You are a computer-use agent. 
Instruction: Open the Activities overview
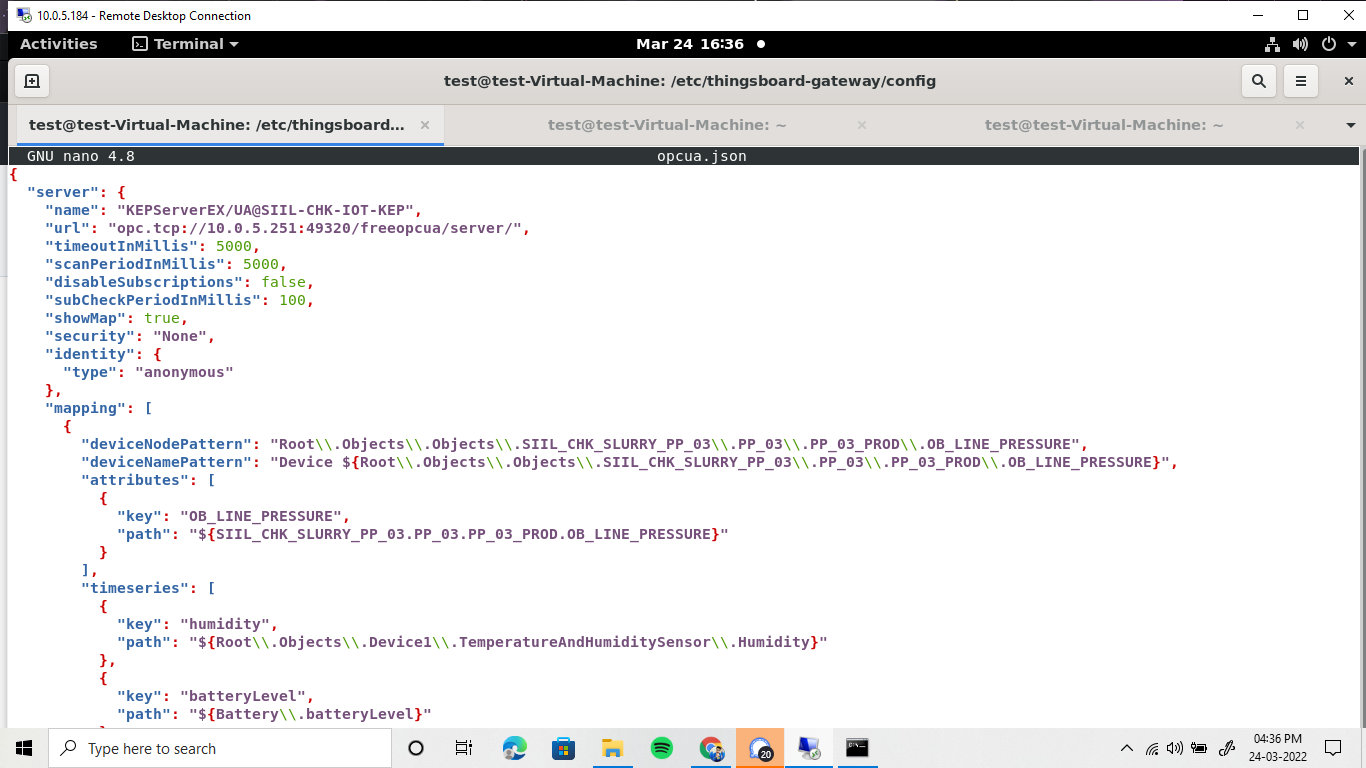[59, 43]
